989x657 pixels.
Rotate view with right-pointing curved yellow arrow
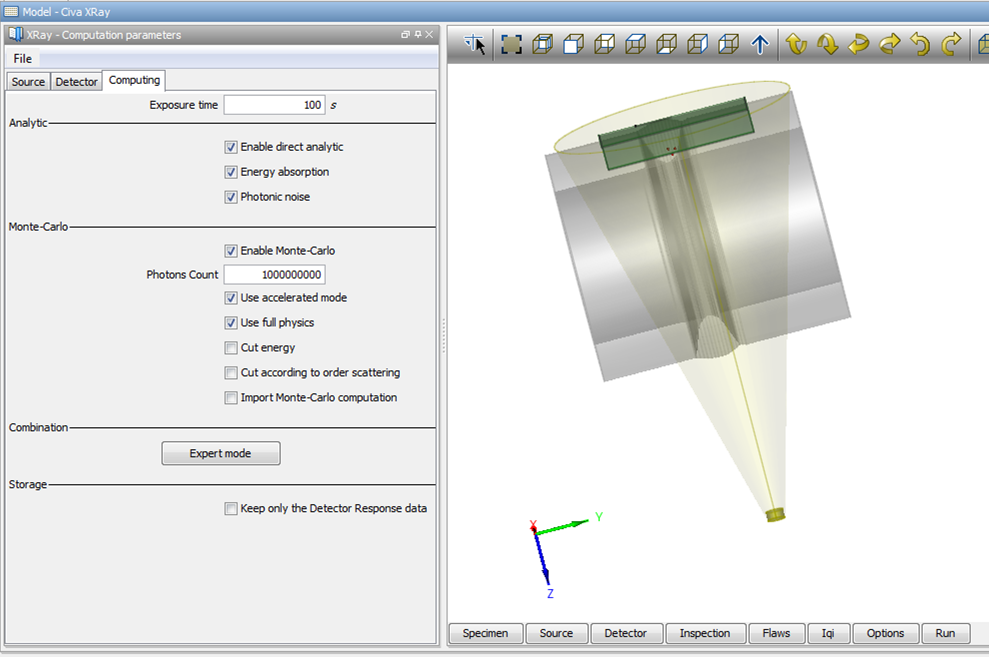[x=889, y=44]
